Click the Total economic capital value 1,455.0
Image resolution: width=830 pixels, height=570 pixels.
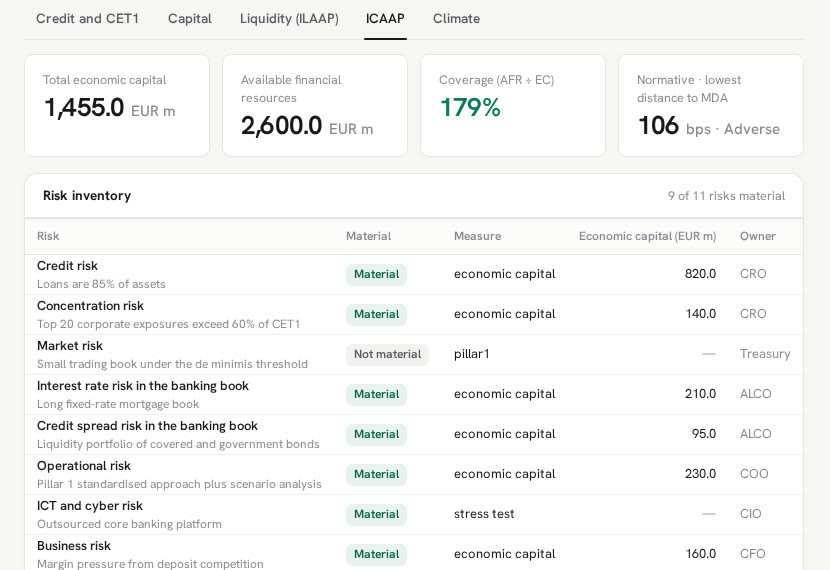tap(84, 107)
